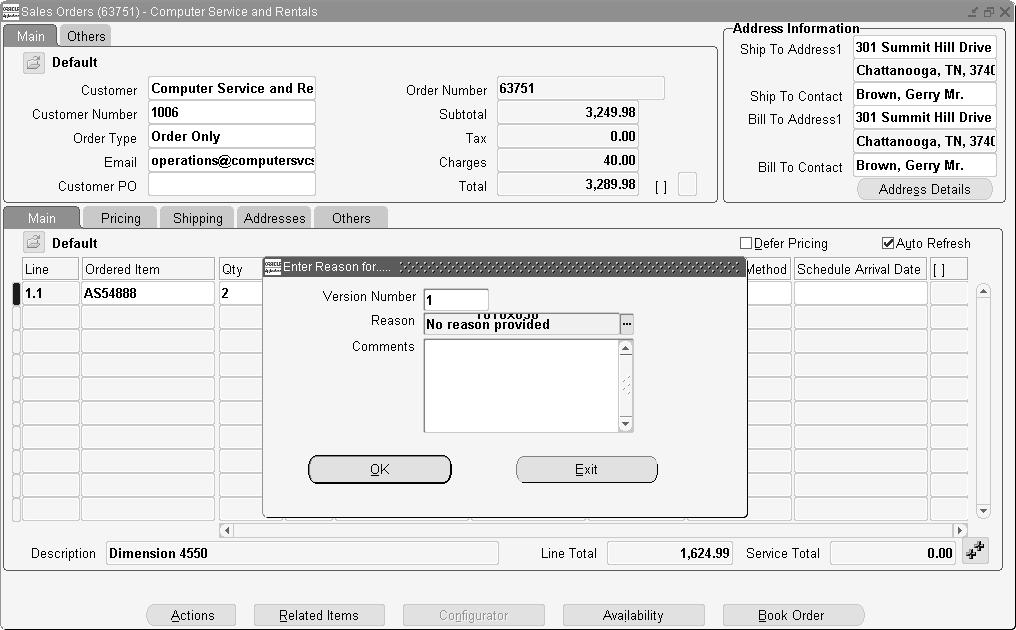1016x630 pixels.
Task: Click the empty Customer PO field
Action: tap(232, 185)
